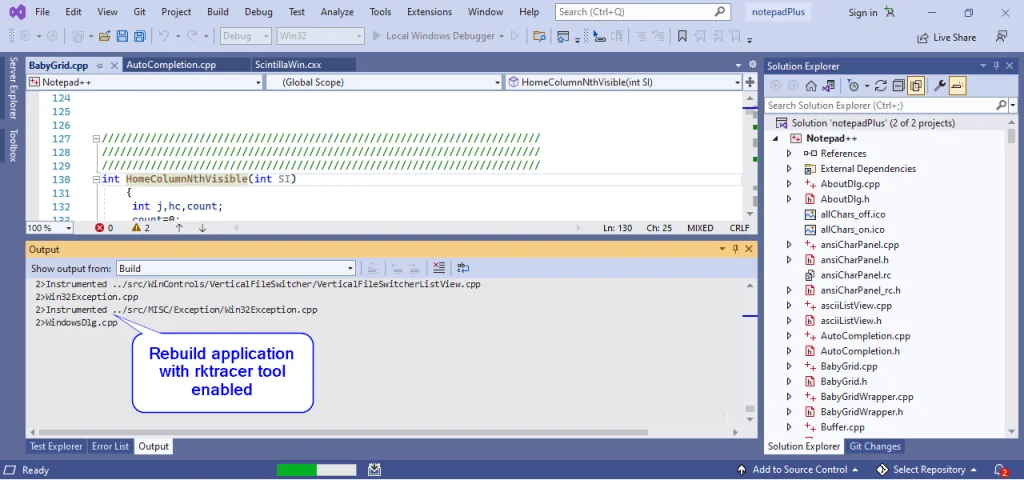Click Sign in link
The width and height of the screenshot is (1024, 480).
pyautogui.click(x=863, y=12)
